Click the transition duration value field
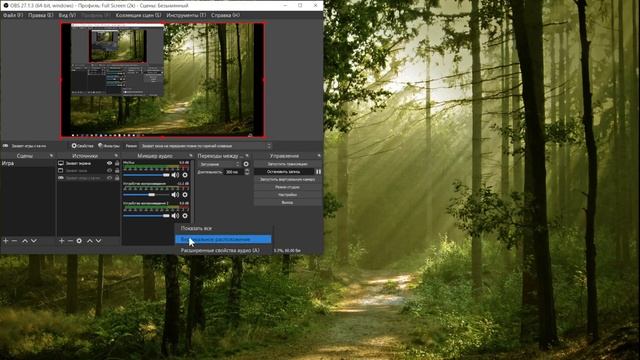The image size is (640, 360). 233,172
